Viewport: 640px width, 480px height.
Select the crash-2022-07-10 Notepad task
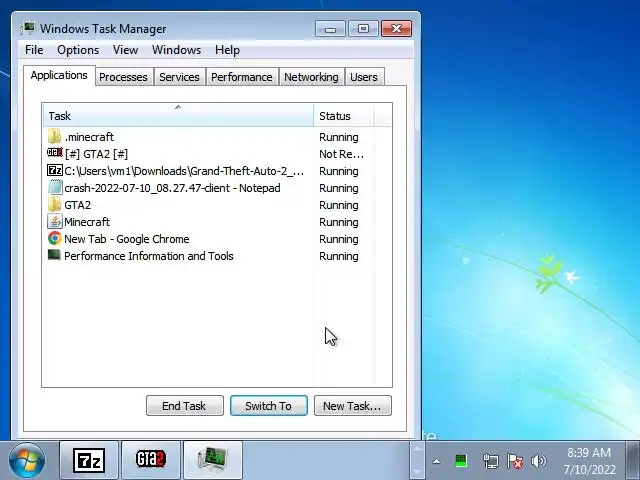pyautogui.click(x=172, y=188)
